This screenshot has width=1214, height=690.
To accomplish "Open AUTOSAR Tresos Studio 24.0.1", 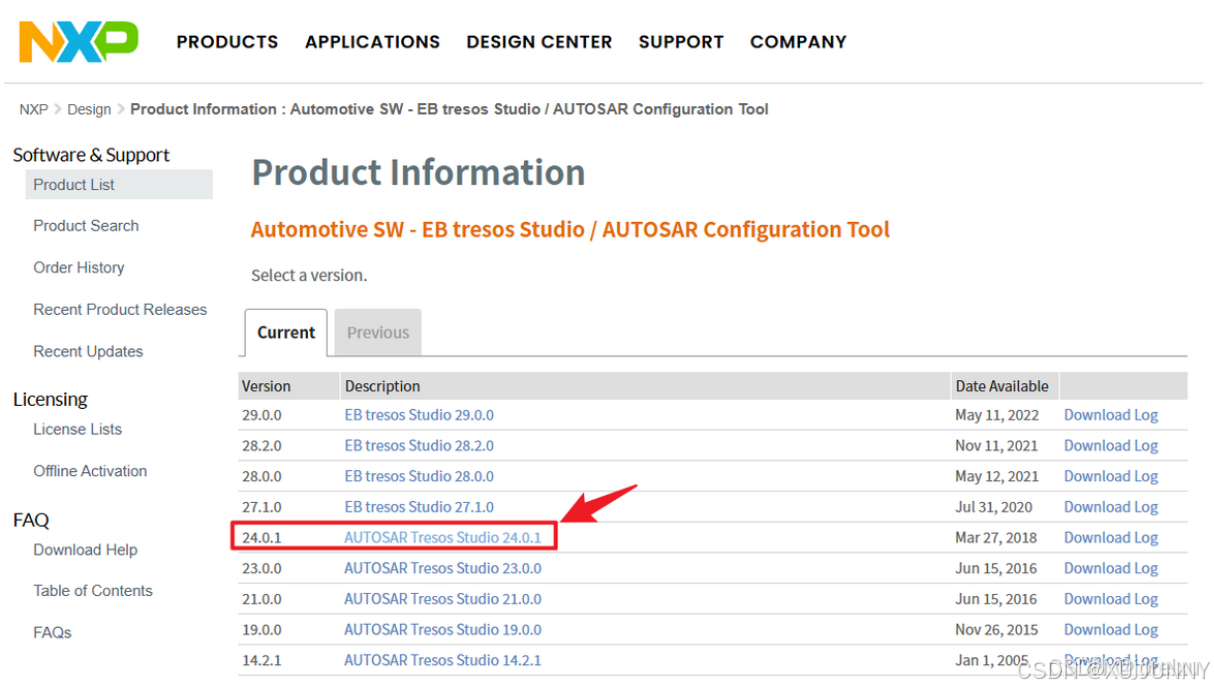I will coord(443,538).
